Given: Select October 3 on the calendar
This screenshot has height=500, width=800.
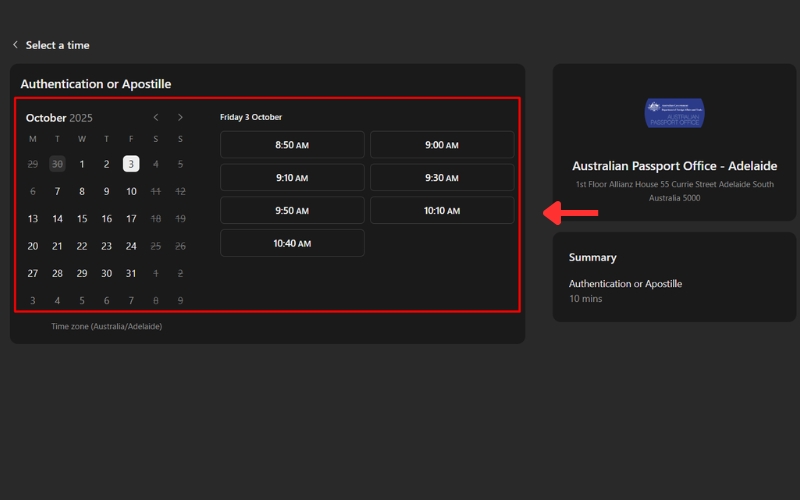Looking at the screenshot, I should coord(131,164).
